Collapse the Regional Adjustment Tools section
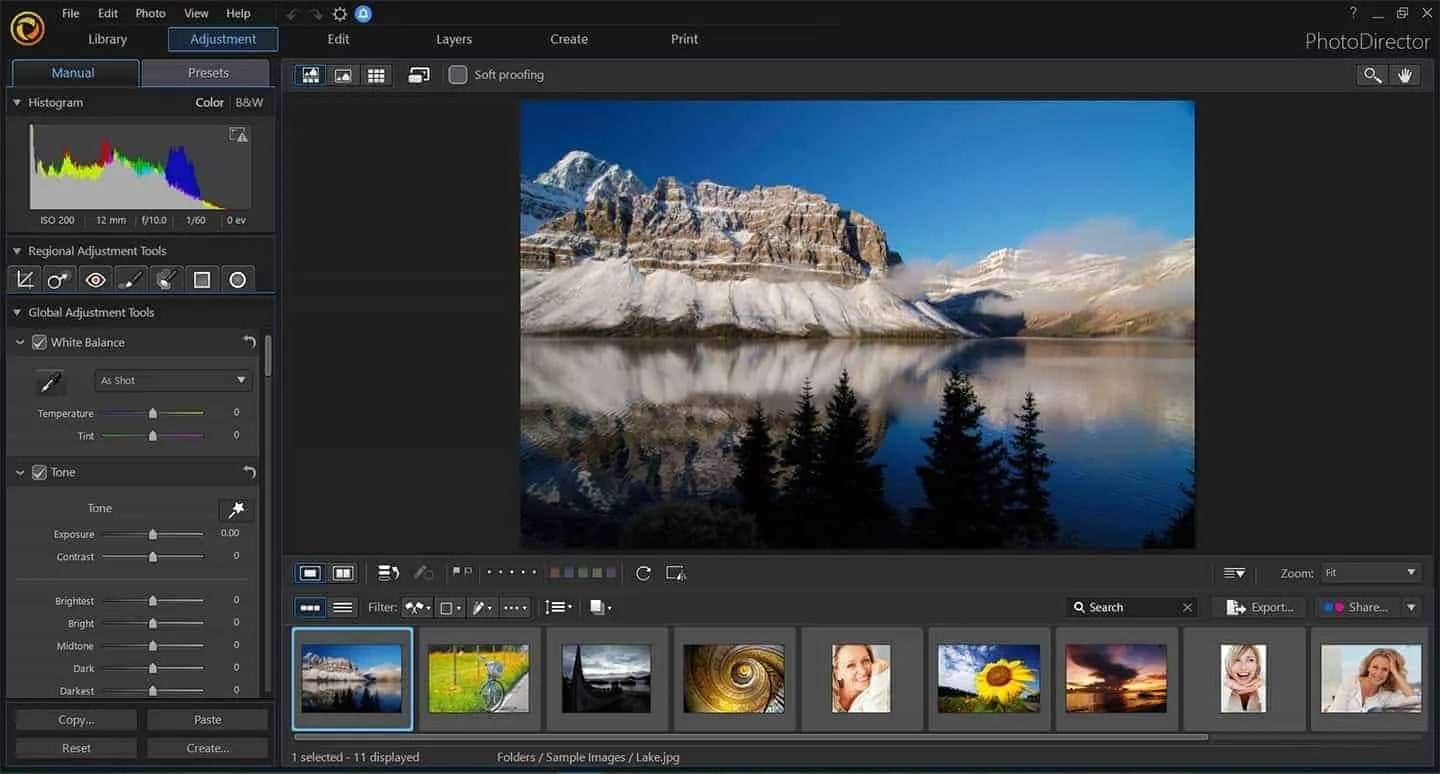This screenshot has width=1440, height=774. [x=17, y=251]
